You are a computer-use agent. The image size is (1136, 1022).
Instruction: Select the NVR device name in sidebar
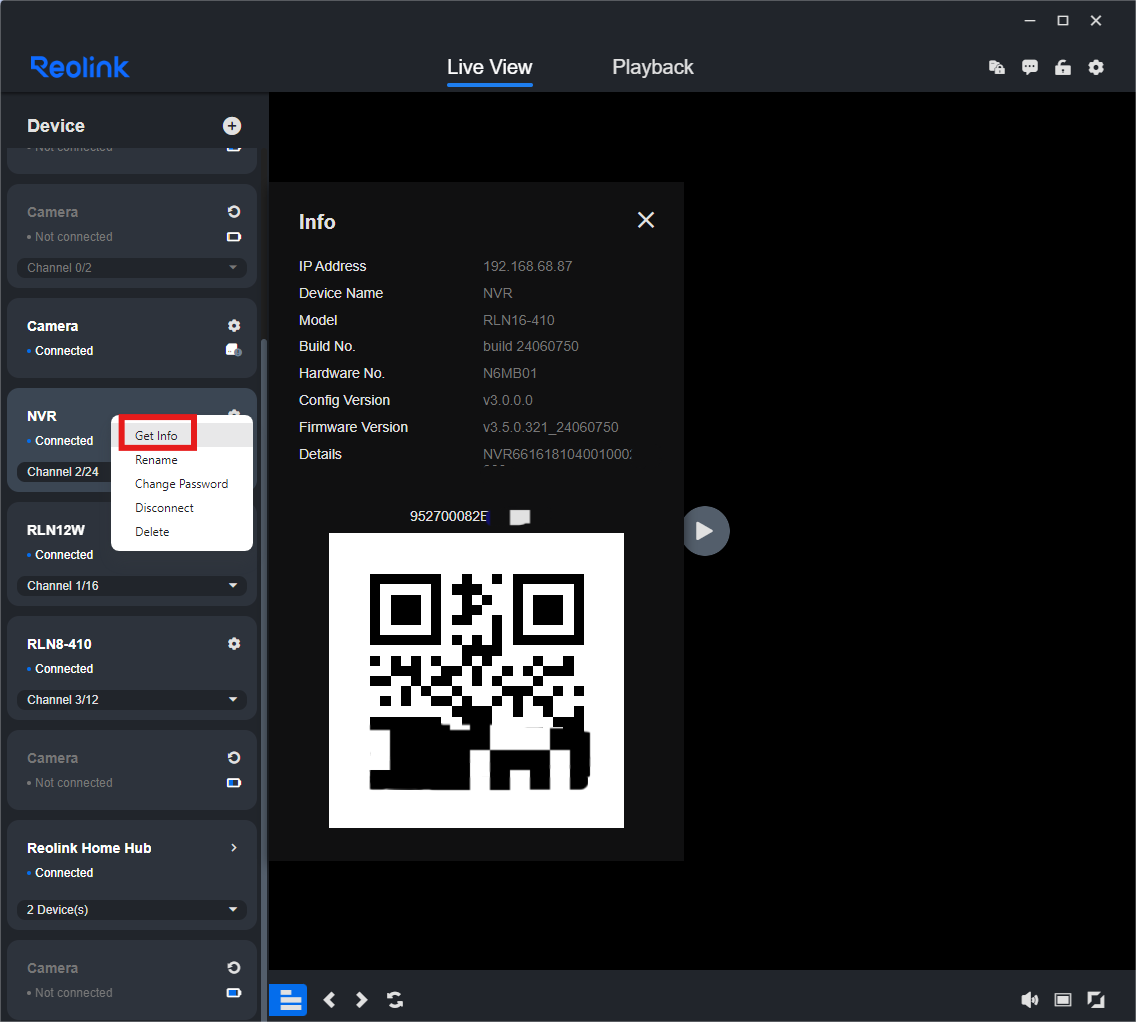coord(42,416)
